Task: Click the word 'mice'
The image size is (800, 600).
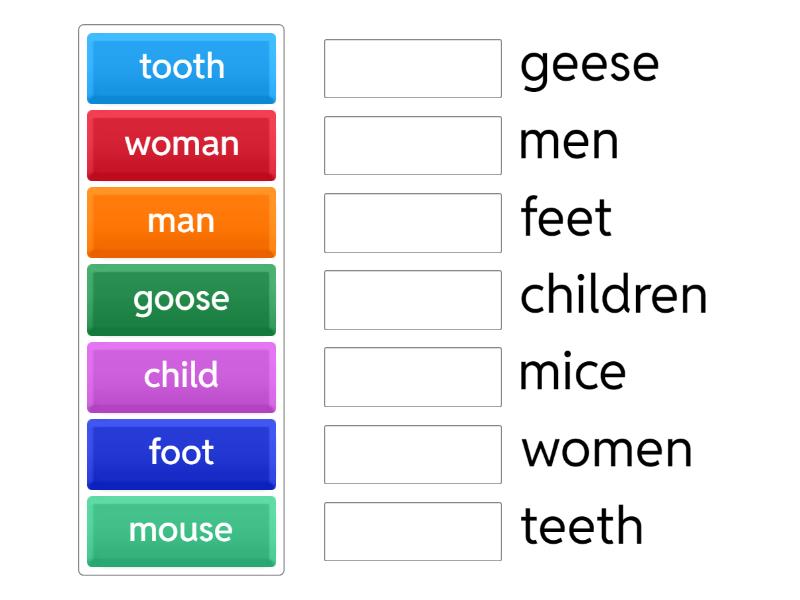Action: pyautogui.click(x=572, y=373)
